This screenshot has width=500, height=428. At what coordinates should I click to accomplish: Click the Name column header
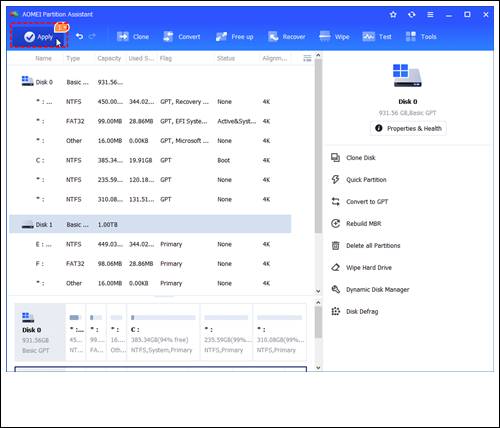click(x=43, y=58)
